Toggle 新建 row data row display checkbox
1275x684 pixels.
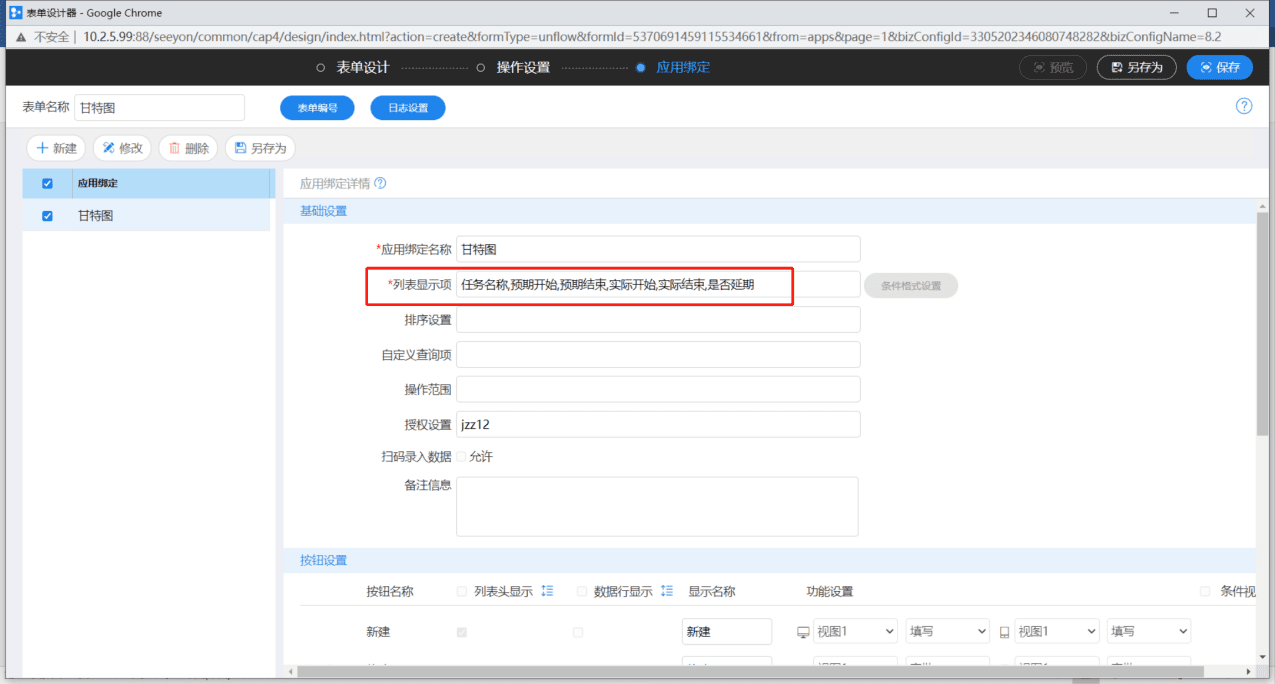click(577, 632)
